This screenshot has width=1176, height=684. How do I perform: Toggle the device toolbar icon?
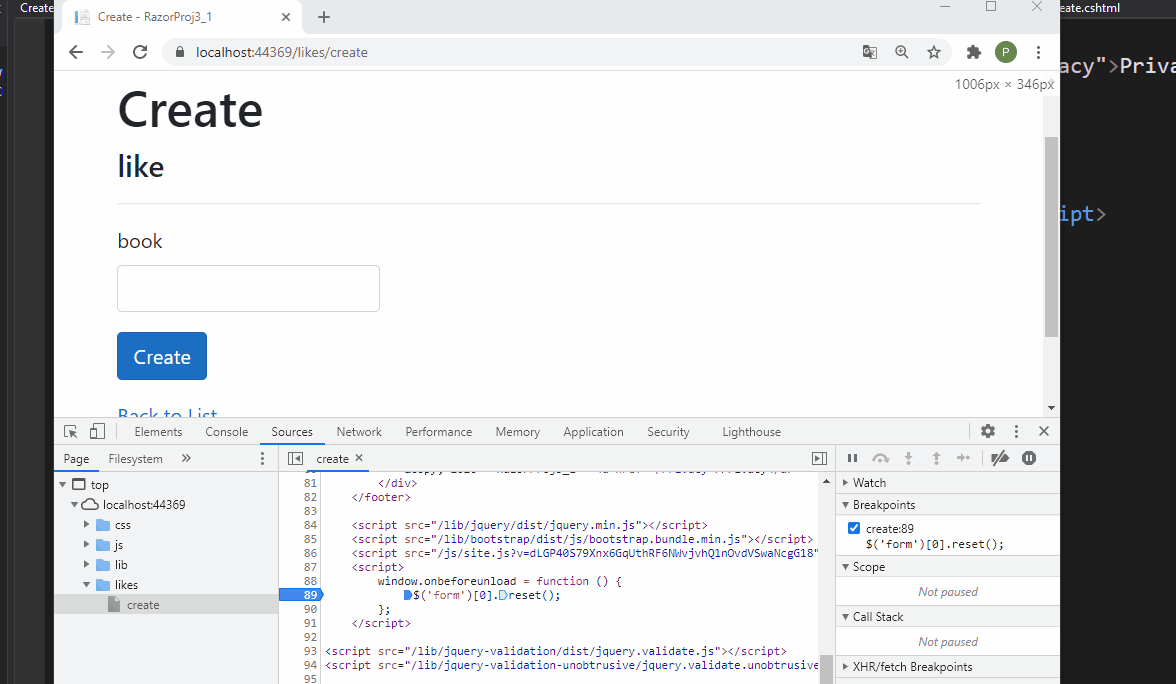click(x=96, y=430)
